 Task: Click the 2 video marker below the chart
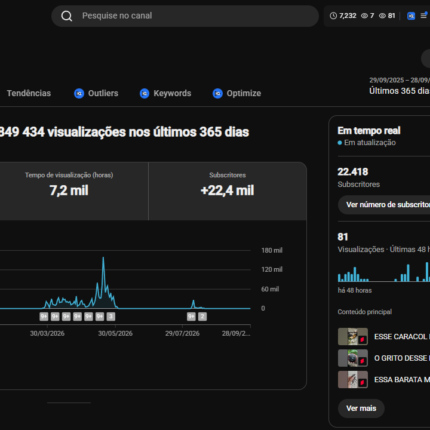[x=202, y=316]
